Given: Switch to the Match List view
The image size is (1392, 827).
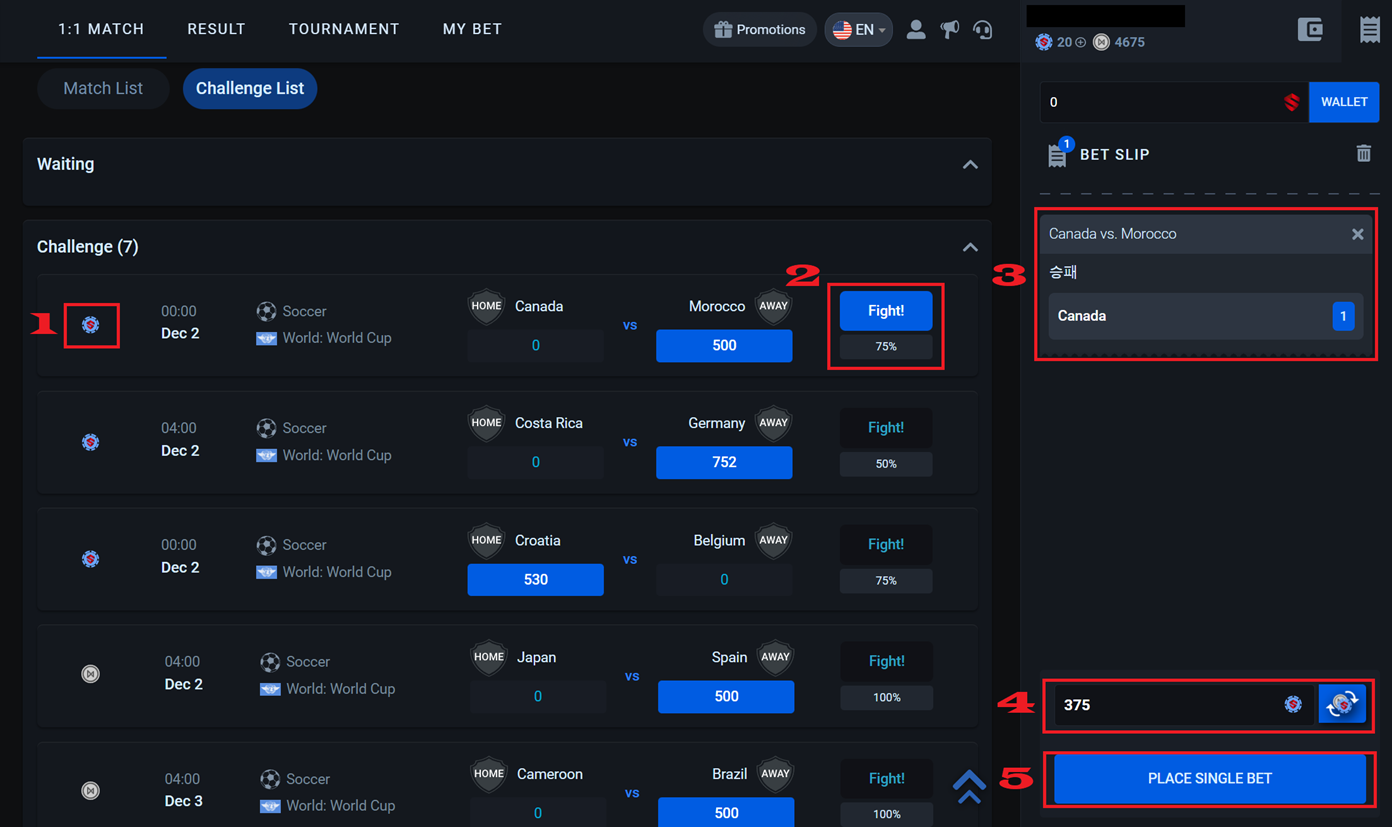Looking at the screenshot, I should 103,88.
